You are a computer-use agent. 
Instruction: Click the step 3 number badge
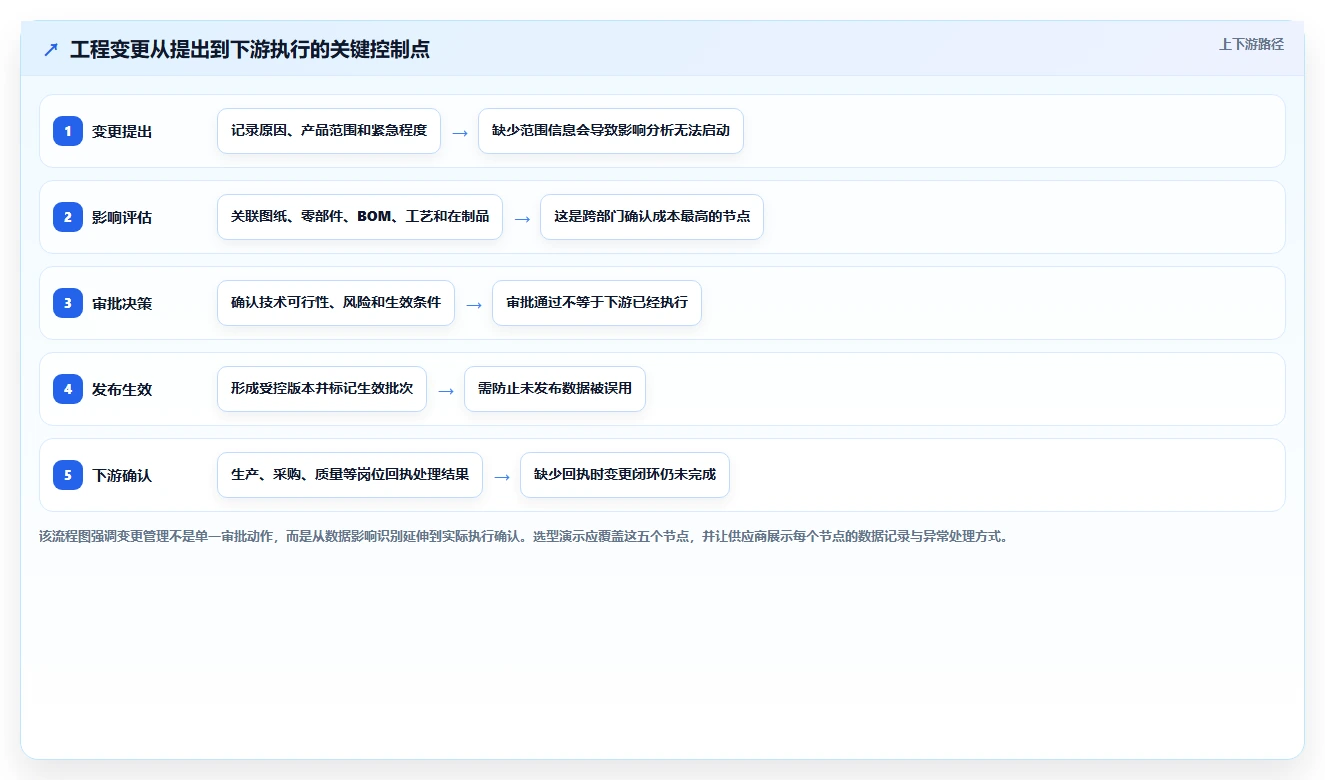(x=68, y=303)
